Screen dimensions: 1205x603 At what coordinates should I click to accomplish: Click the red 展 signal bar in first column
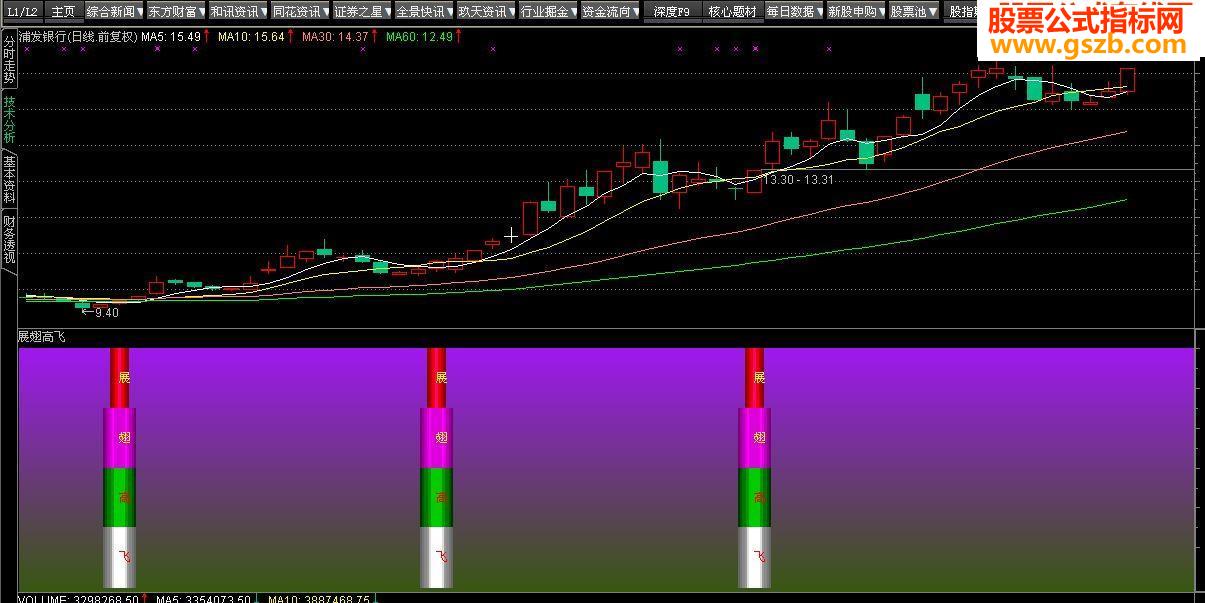(x=120, y=378)
